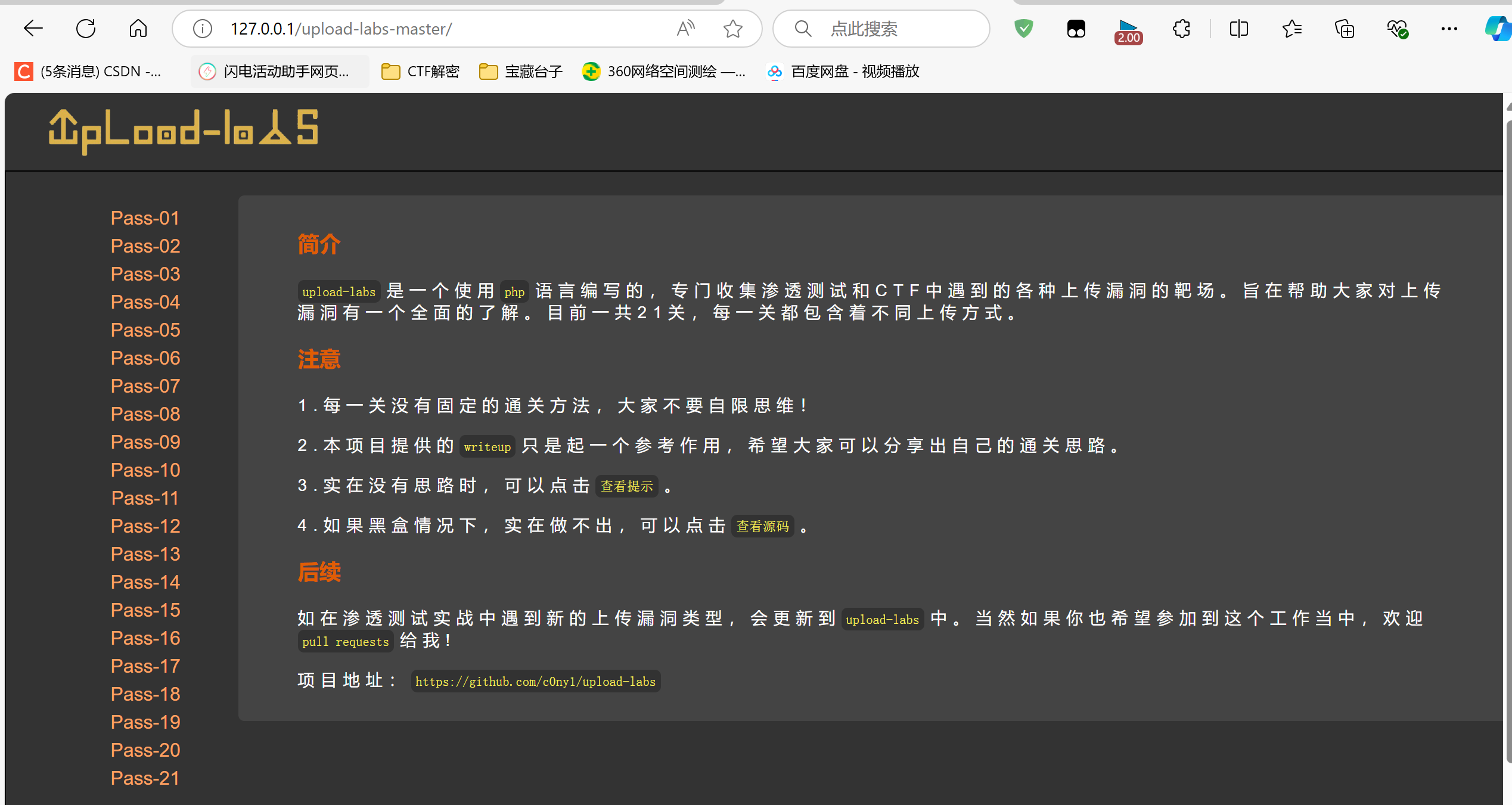Screen dimensions: 1512x805
Task: Go to Pass-14 challenge
Action: [145, 582]
